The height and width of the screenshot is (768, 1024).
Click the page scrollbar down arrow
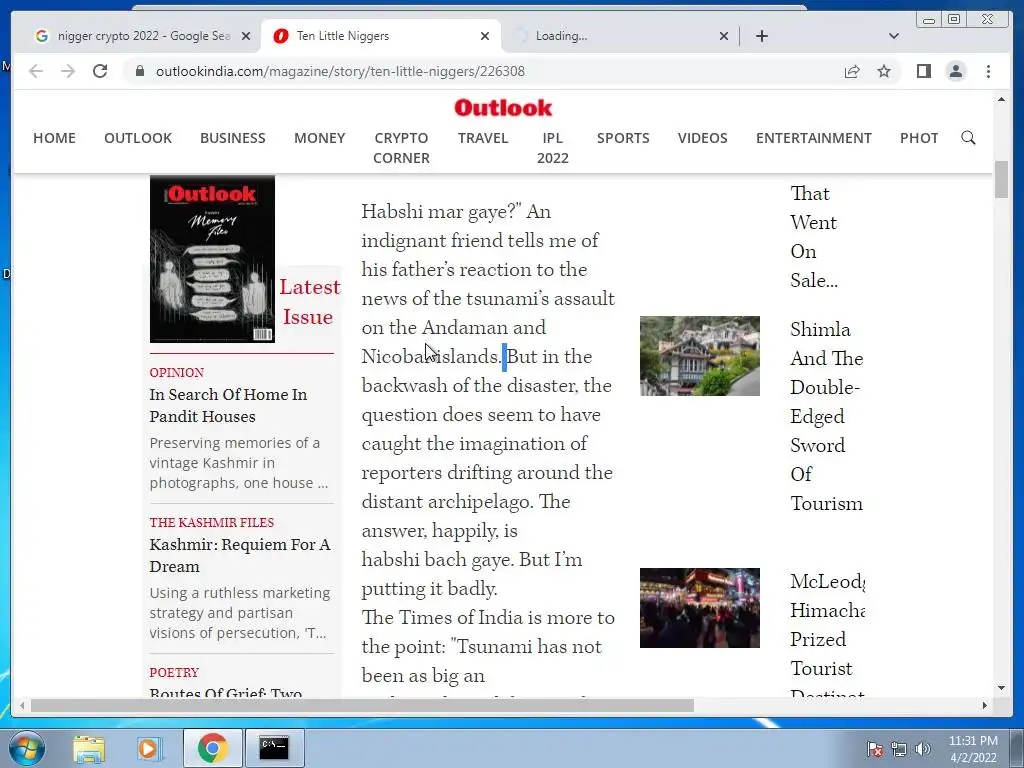1001,688
